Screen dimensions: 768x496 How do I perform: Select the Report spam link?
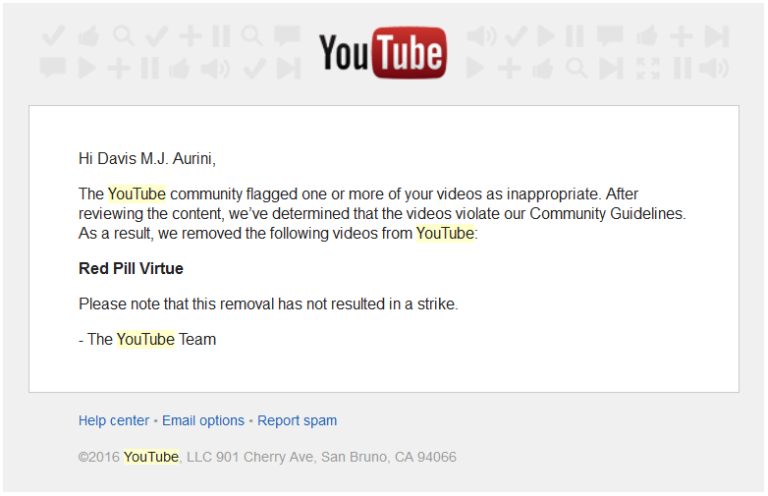pos(297,421)
